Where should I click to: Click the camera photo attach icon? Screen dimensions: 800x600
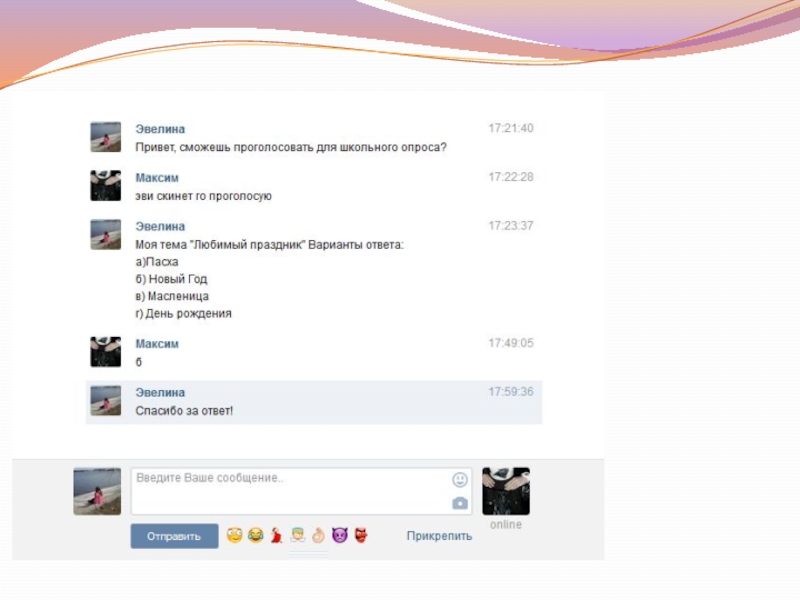coord(460,504)
